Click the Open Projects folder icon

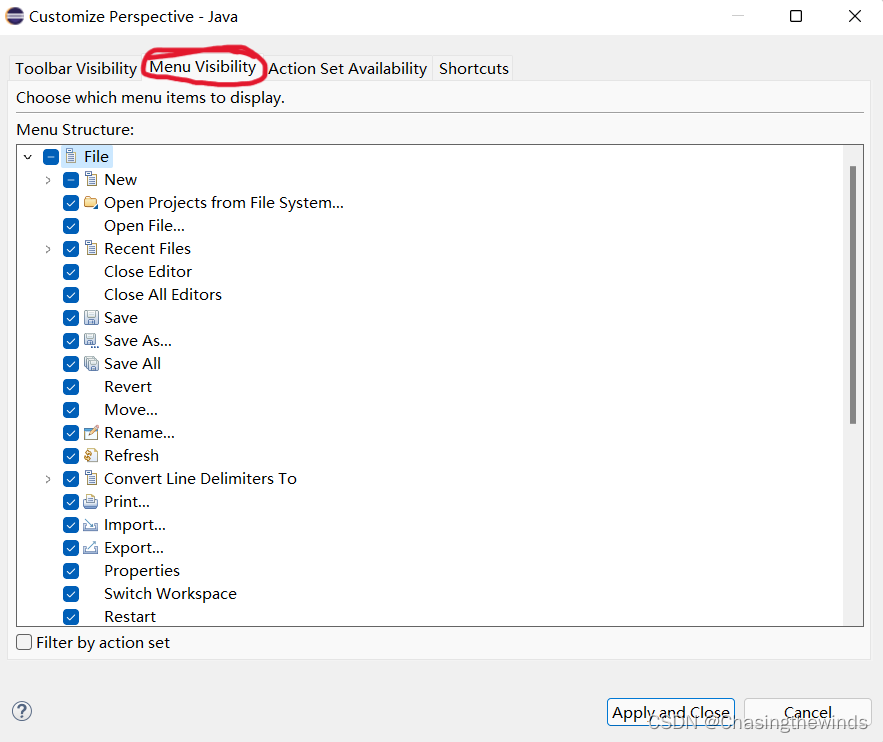(x=91, y=202)
